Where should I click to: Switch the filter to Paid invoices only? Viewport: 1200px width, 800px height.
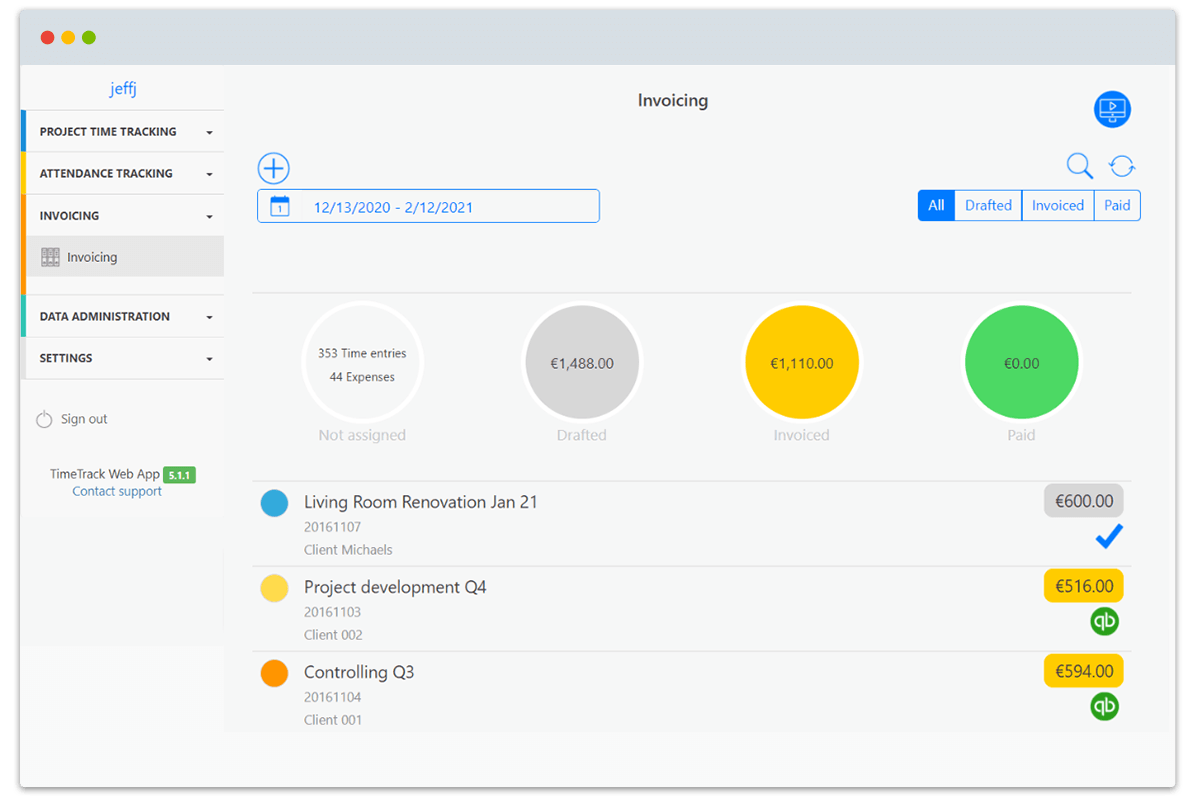1117,205
